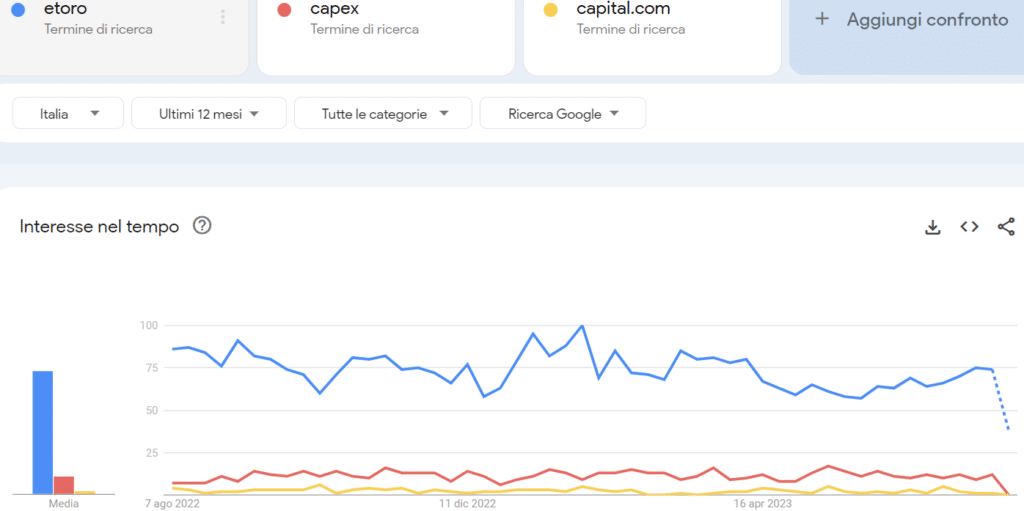1024x511 pixels.
Task: Open help icon next to Interesse nel tempo
Action: [202, 226]
